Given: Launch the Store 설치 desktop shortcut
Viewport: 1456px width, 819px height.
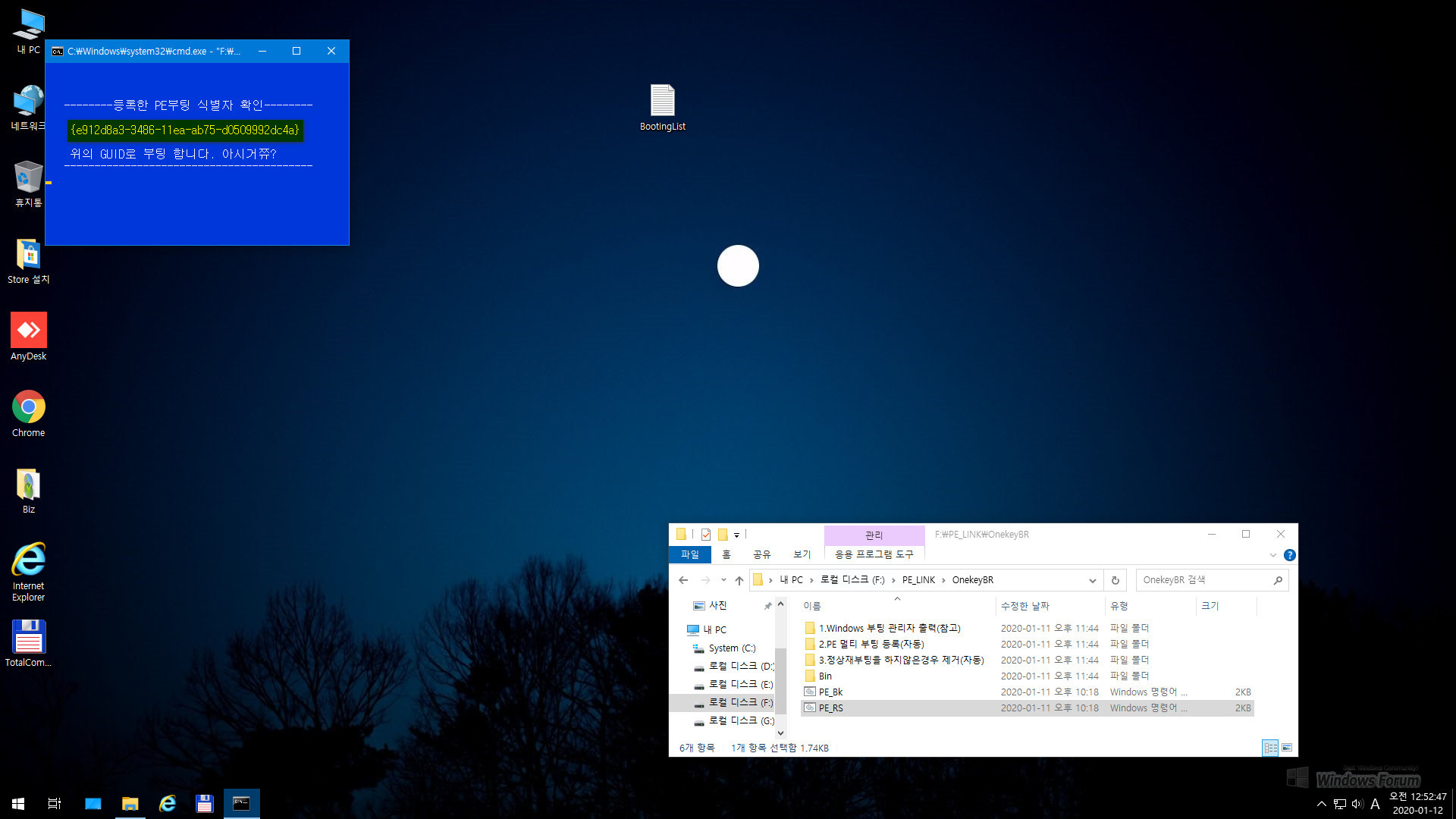Looking at the screenshot, I should [28, 261].
